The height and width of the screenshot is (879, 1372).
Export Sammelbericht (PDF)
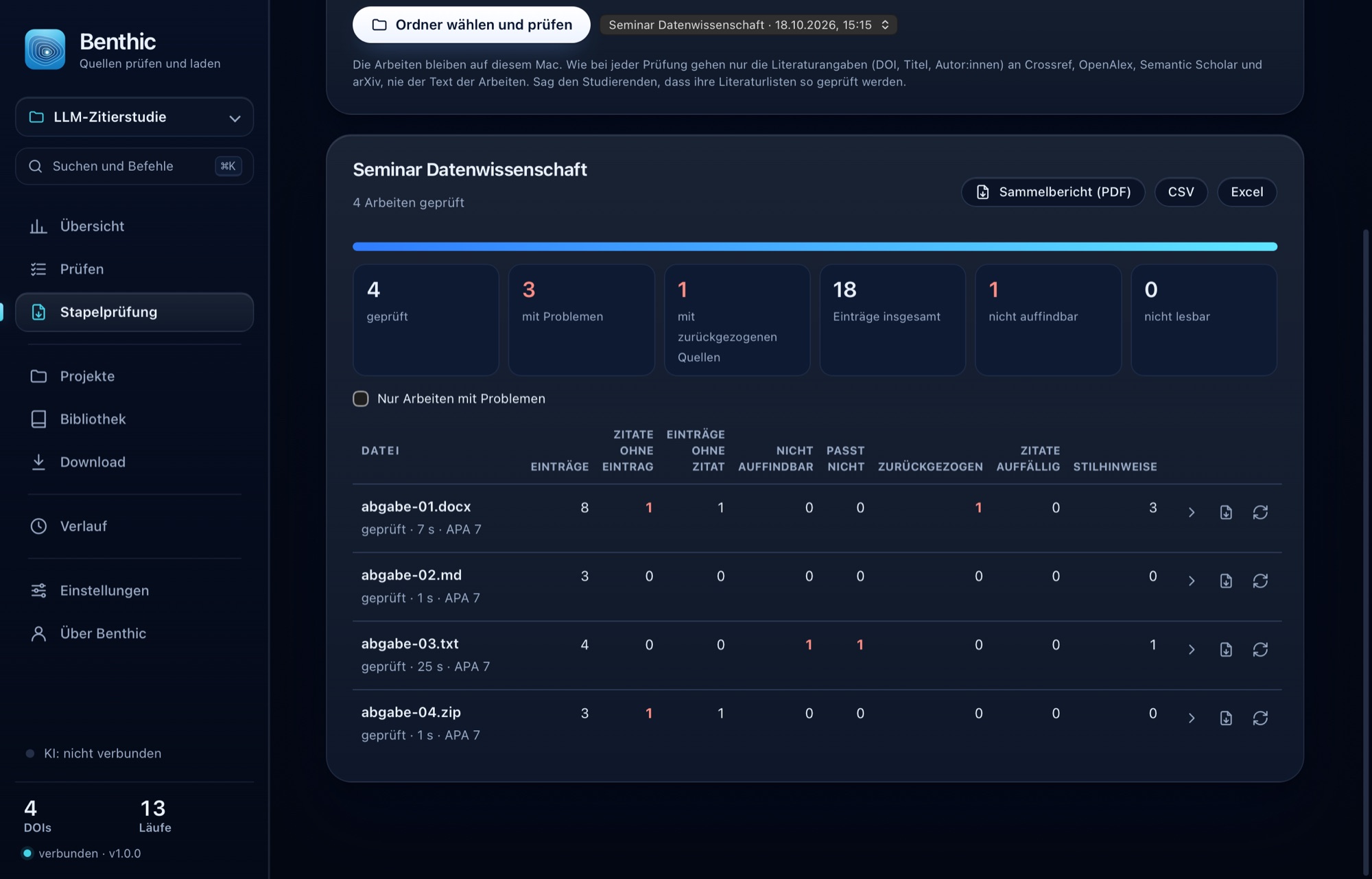pyautogui.click(x=1053, y=191)
